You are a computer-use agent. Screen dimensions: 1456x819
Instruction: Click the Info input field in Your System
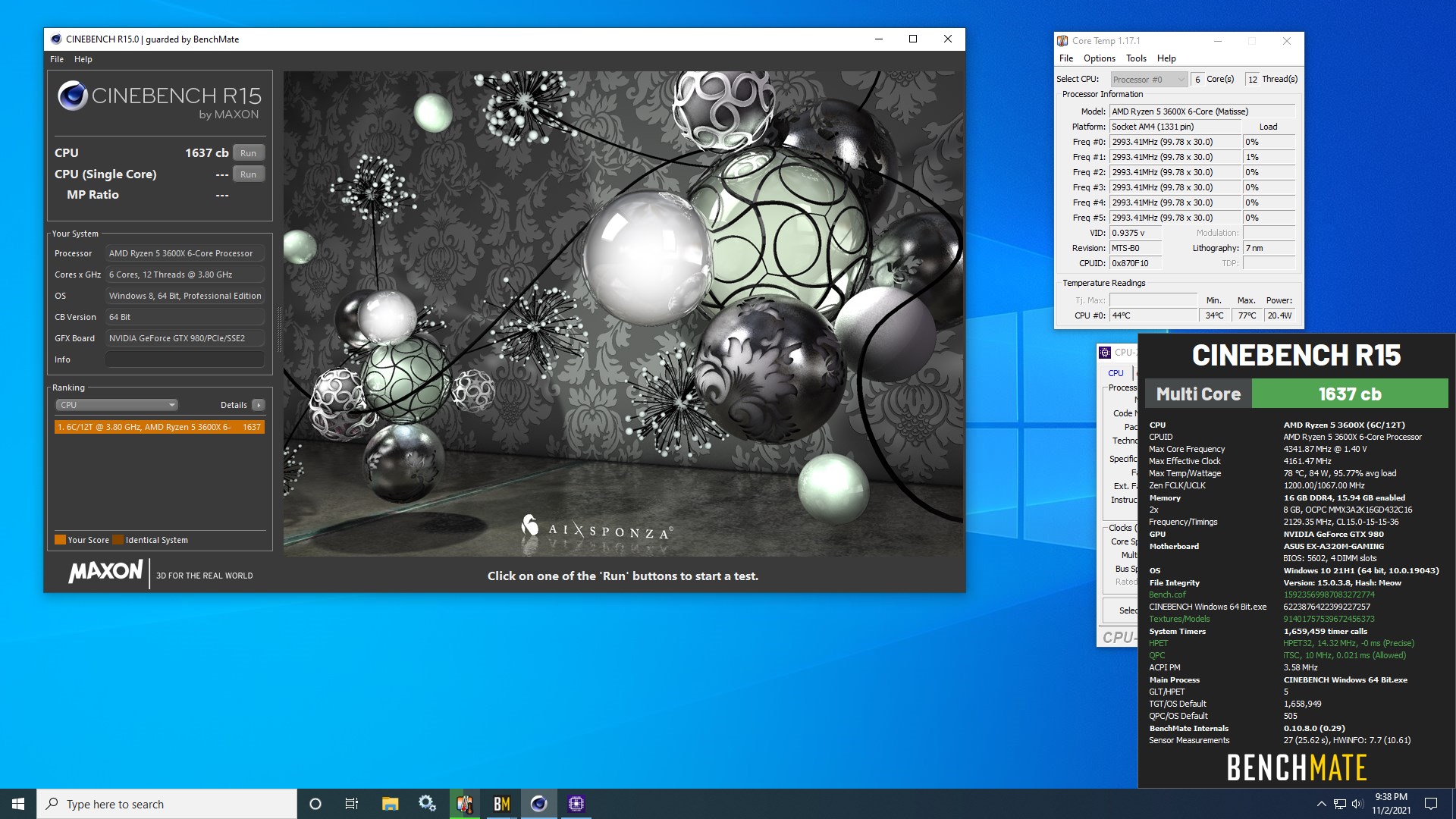click(x=185, y=359)
